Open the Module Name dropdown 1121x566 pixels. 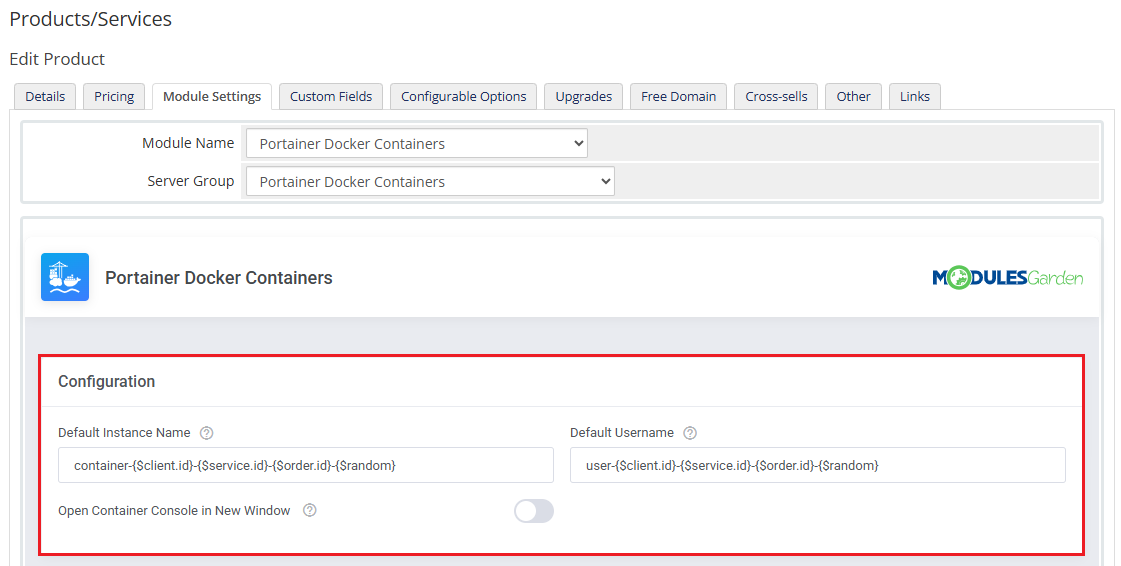(417, 144)
